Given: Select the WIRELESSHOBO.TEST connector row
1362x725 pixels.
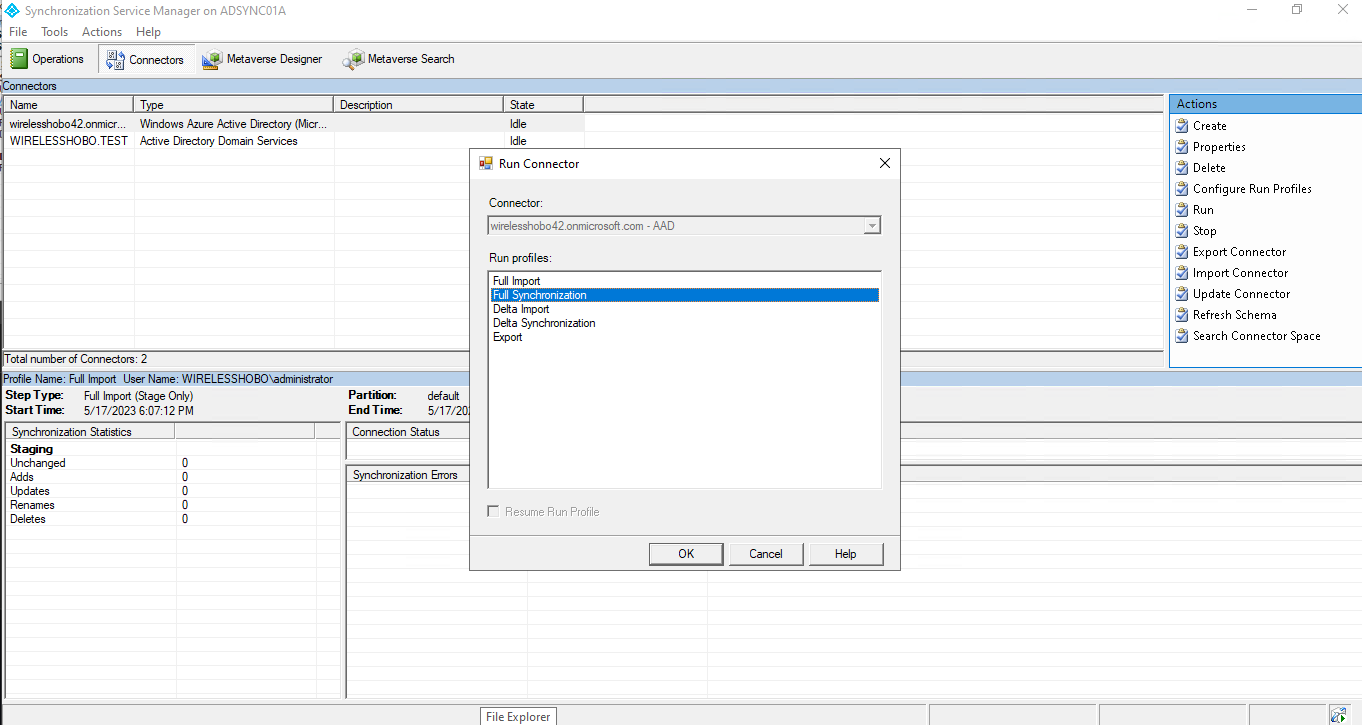Looking at the screenshot, I should (x=69, y=141).
